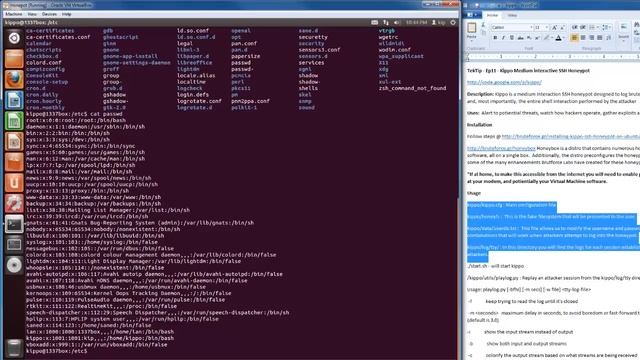
Task: Toggle Strikethrough in WordPad
Action: 520,38
